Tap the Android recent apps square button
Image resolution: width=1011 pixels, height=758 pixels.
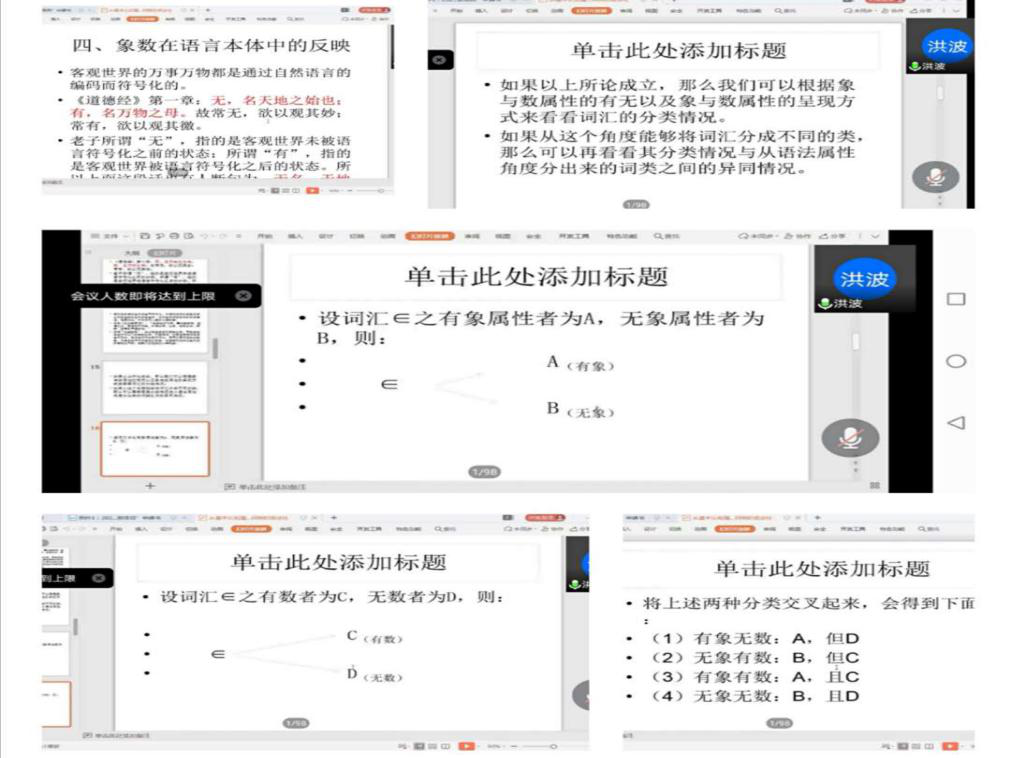click(x=956, y=299)
